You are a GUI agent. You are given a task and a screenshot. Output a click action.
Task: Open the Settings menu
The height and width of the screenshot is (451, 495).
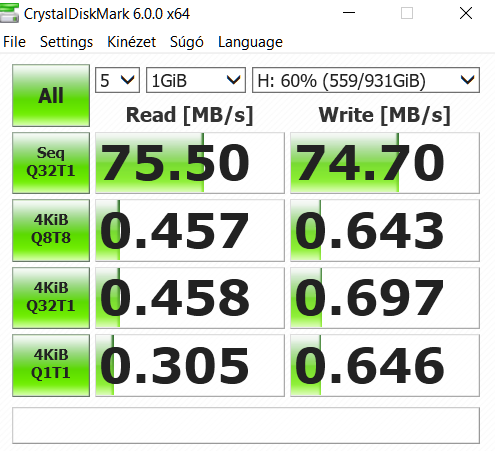click(x=66, y=42)
